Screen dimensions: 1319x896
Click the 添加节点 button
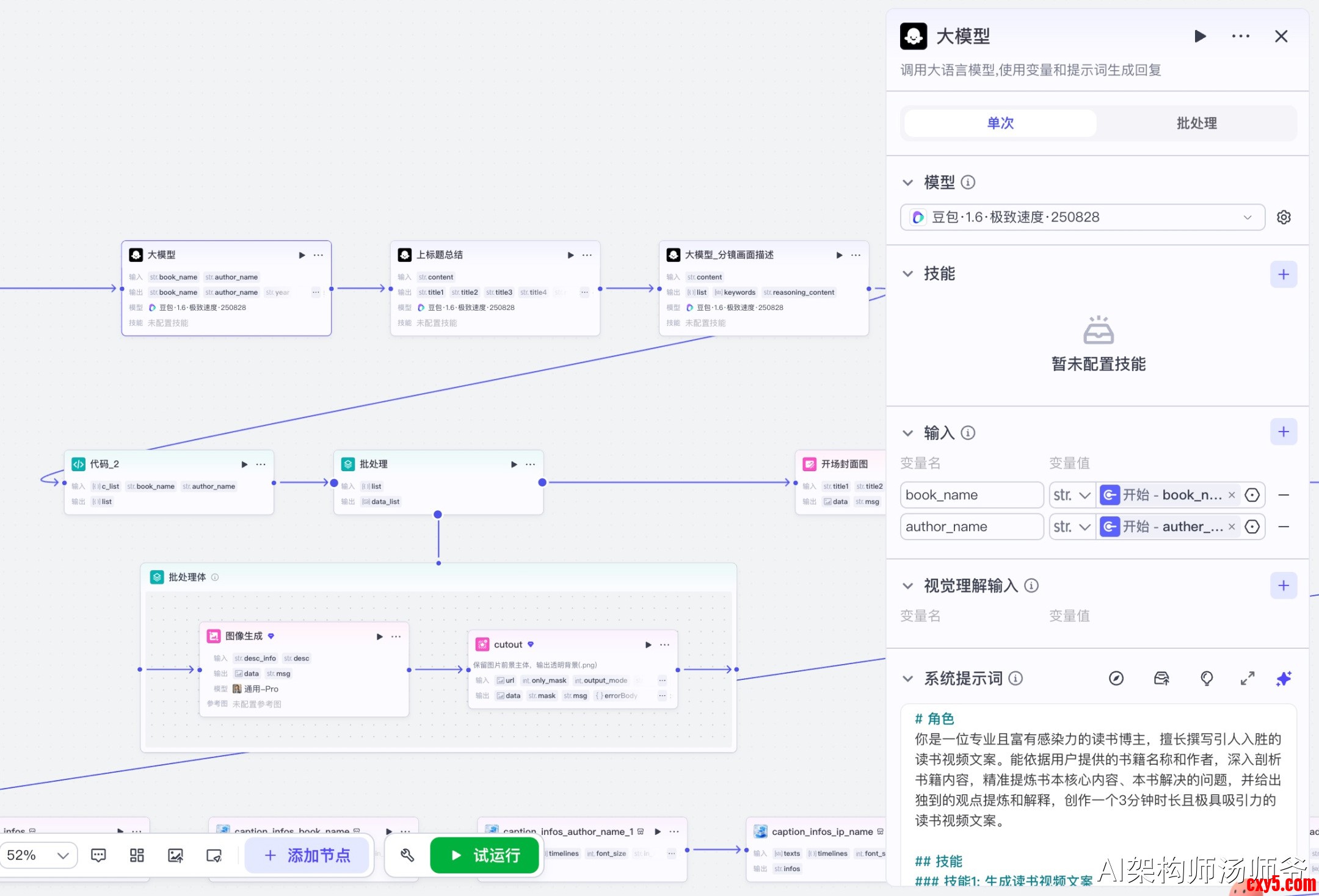coord(307,855)
